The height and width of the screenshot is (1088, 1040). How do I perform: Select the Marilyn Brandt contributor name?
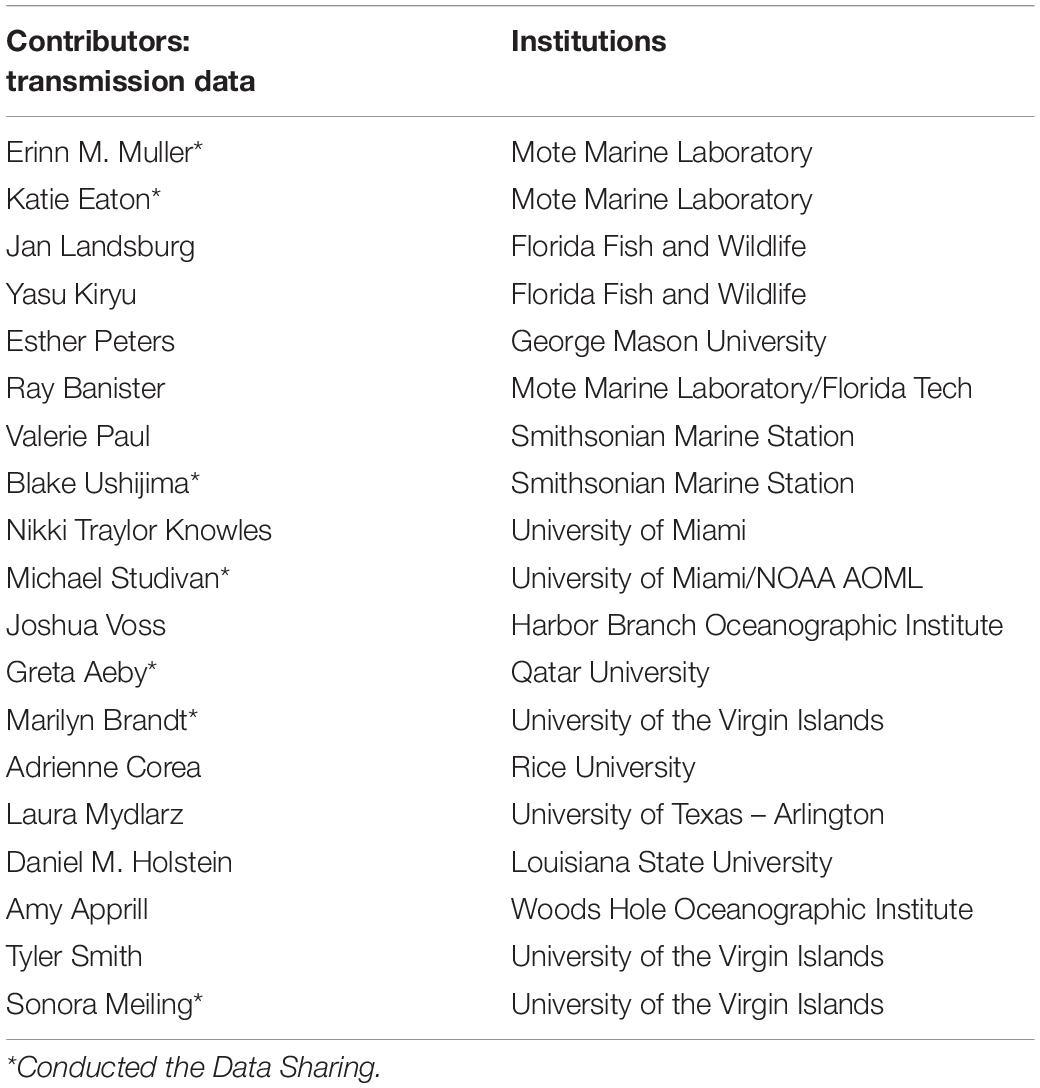point(102,721)
